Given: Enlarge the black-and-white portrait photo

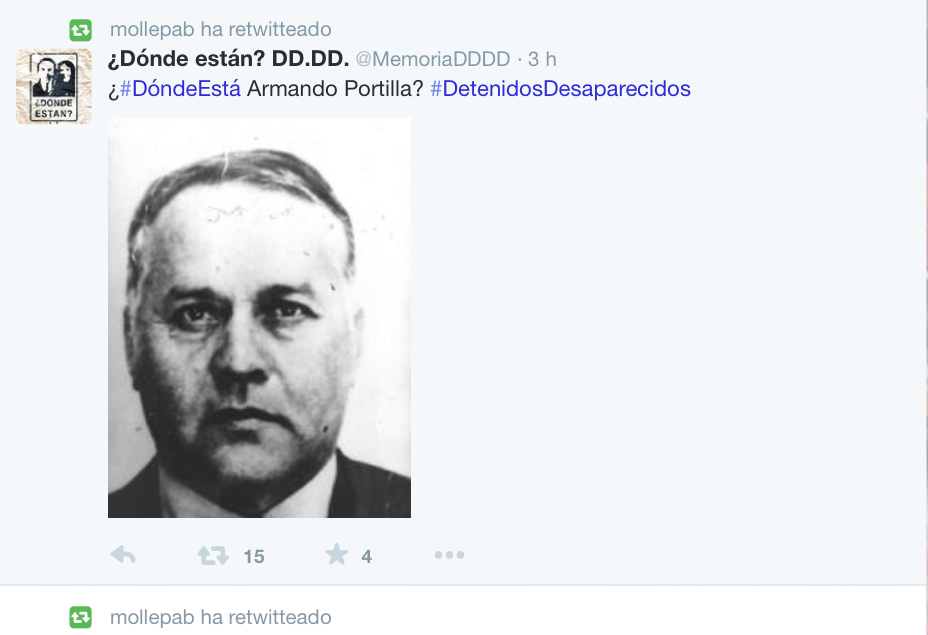Looking at the screenshot, I should [259, 318].
